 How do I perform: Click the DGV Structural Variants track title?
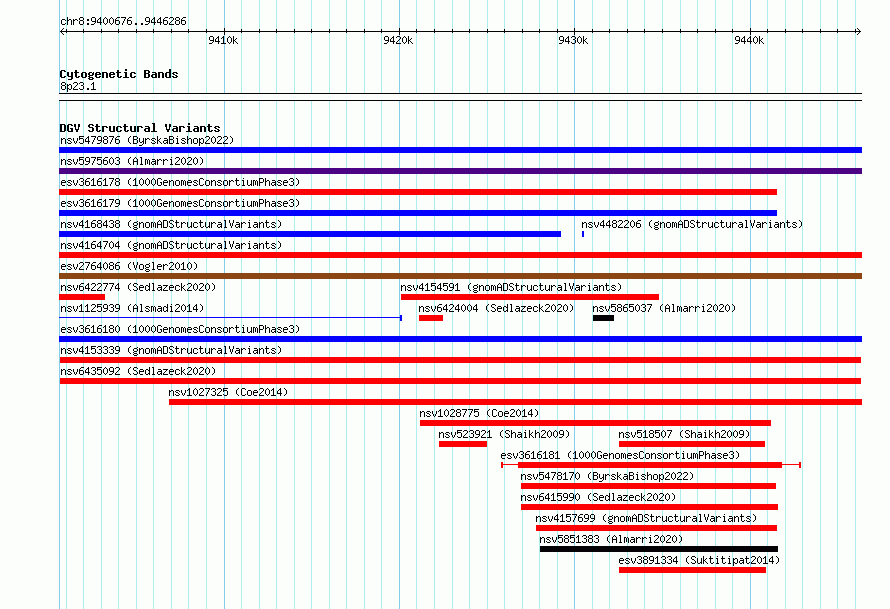pos(140,128)
